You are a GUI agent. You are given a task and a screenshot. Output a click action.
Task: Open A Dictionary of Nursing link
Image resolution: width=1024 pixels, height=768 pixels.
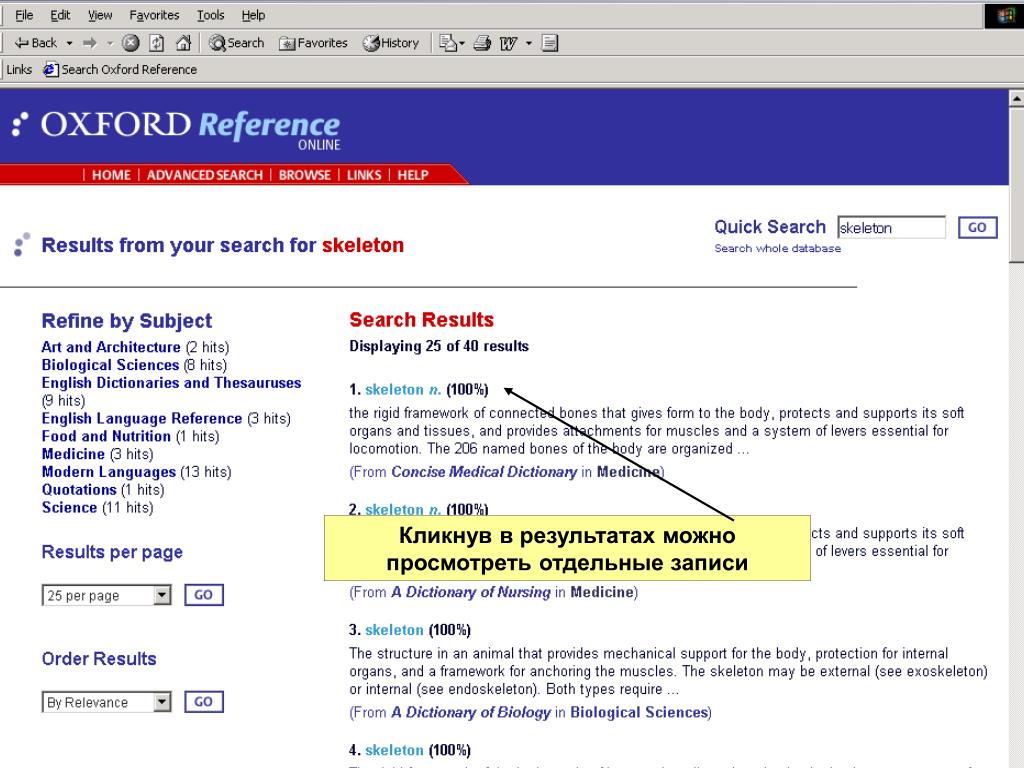point(471,592)
